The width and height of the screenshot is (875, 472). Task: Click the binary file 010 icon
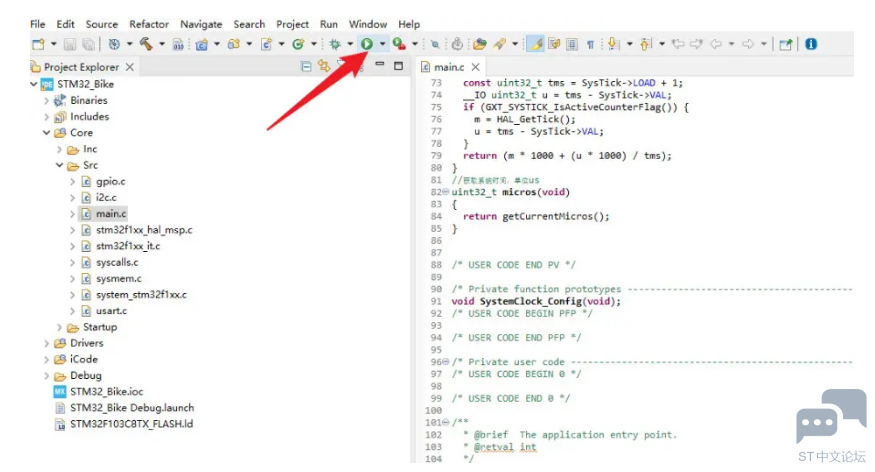[178, 45]
